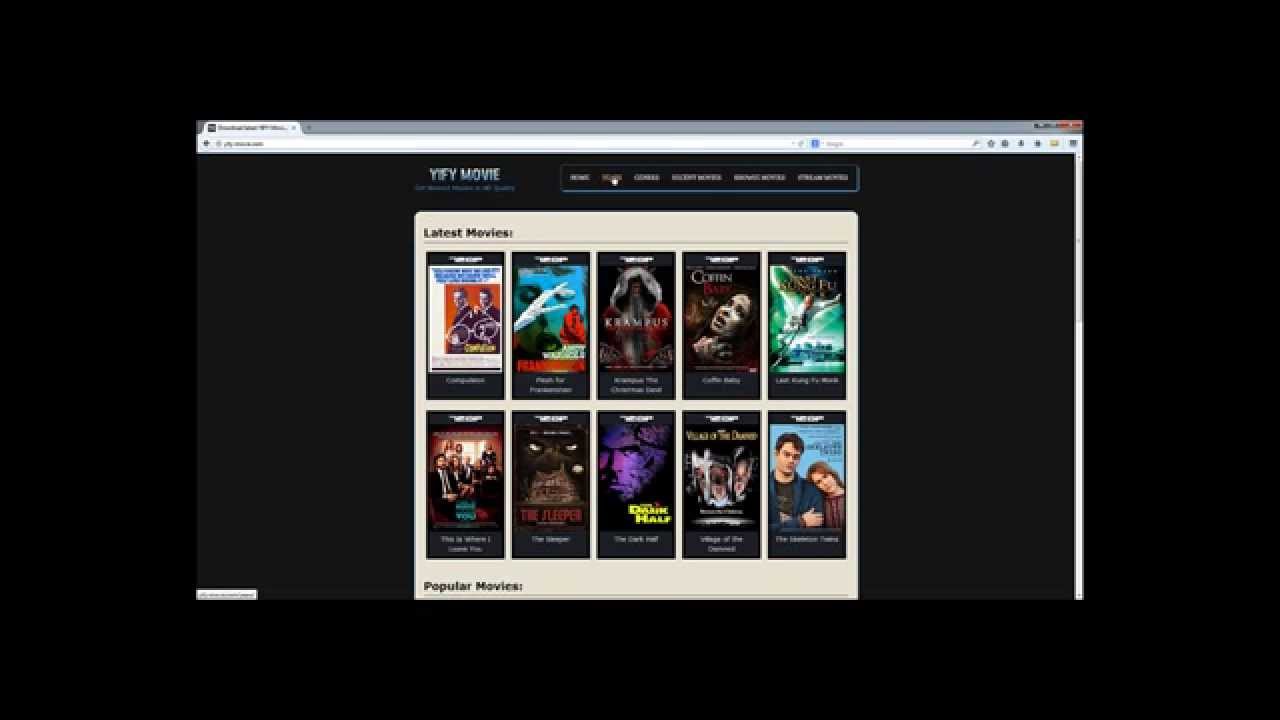Click This Is Where I Leave You title
This screenshot has width=1280, height=720.
465,544
